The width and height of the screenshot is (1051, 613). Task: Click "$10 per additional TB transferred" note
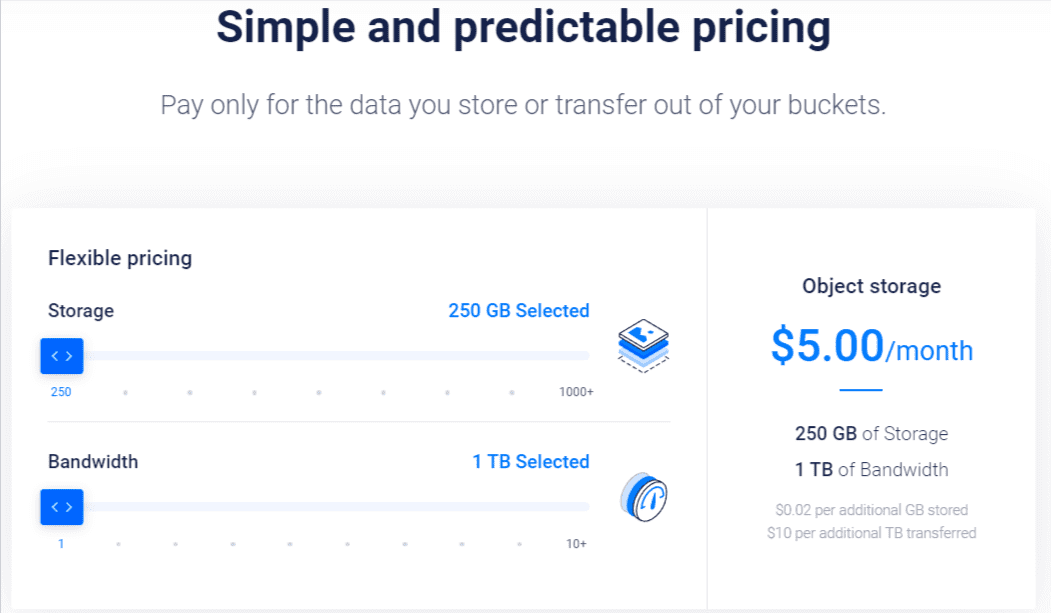(x=871, y=533)
